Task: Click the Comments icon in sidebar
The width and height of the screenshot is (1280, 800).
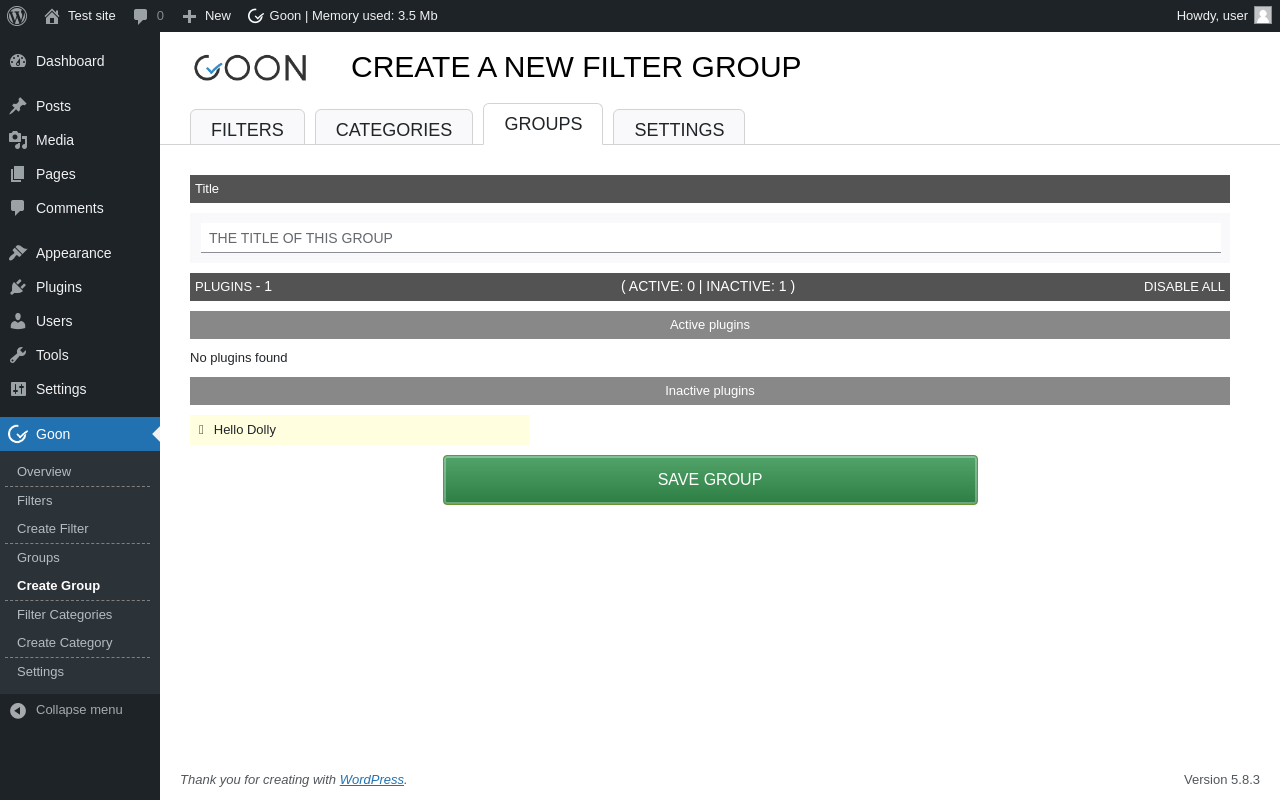Action: tap(18, 208)
